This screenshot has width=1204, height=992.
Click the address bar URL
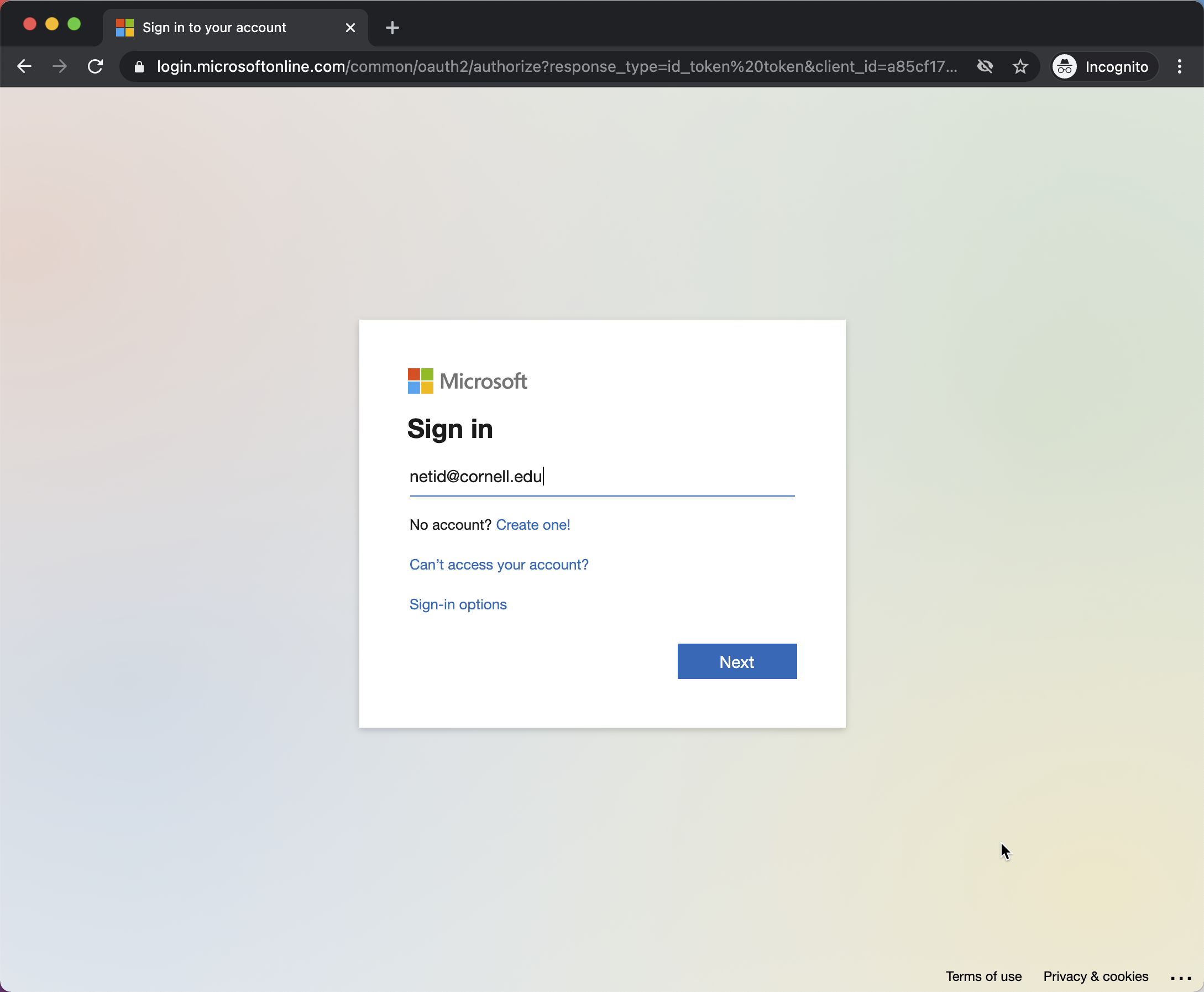[x=557, y=67]
